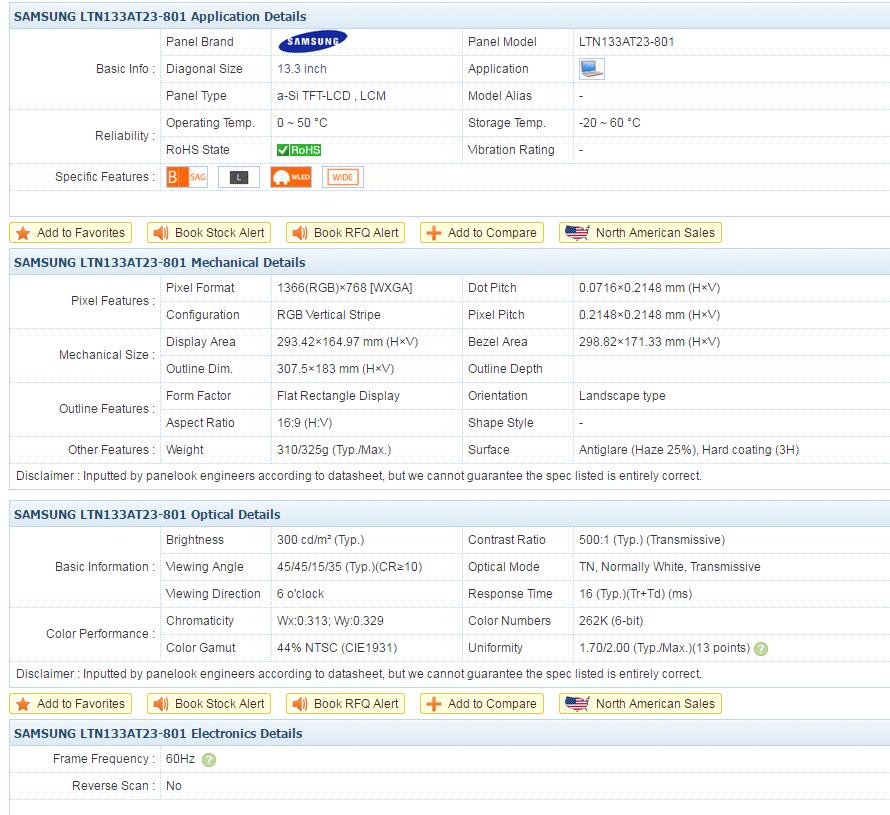Click the contrast ratio value 500:1
The image size is (890, 815).
pyautogui.click(x=652, y=540)
